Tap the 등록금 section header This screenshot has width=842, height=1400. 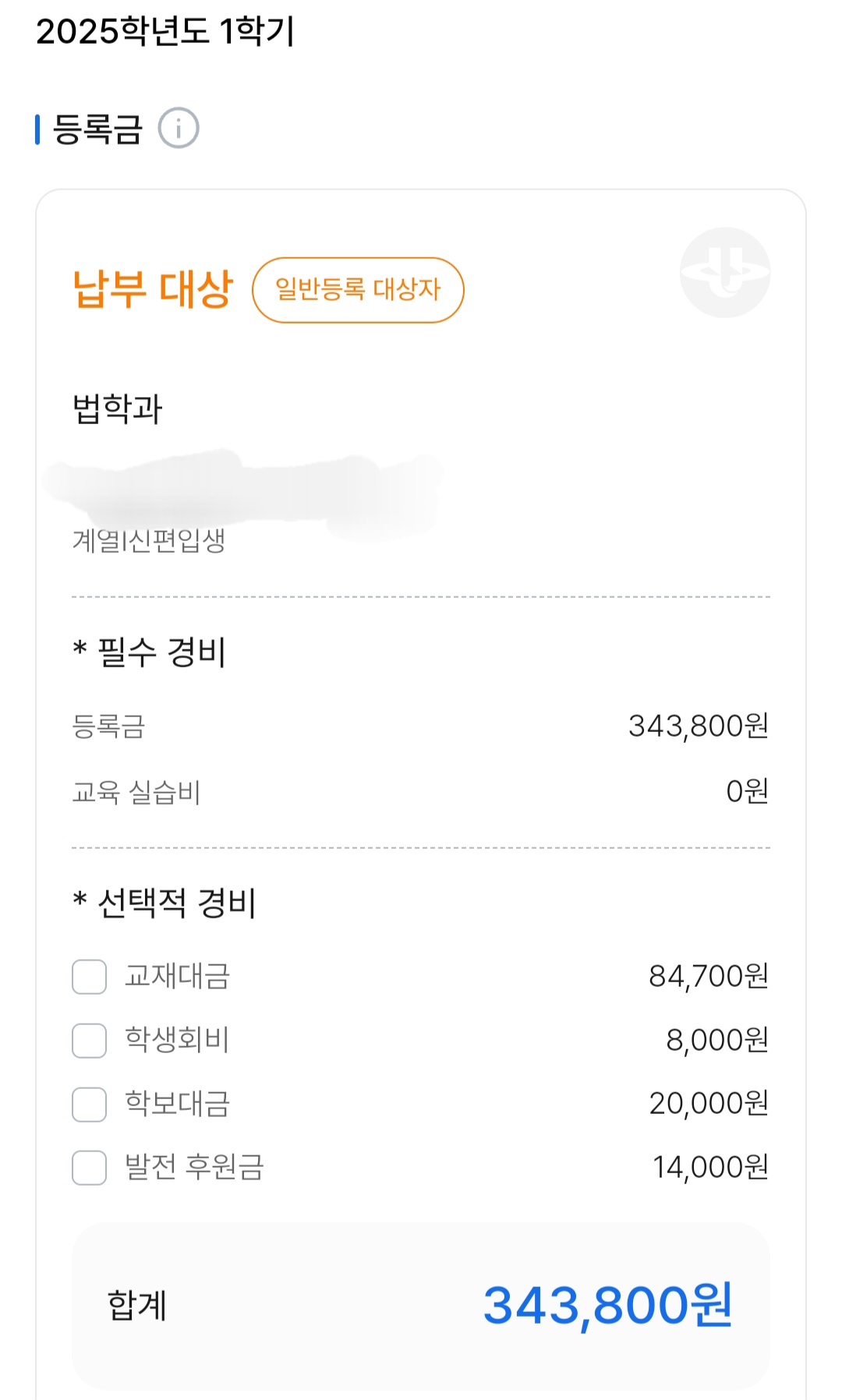click(x=98, y=129)
